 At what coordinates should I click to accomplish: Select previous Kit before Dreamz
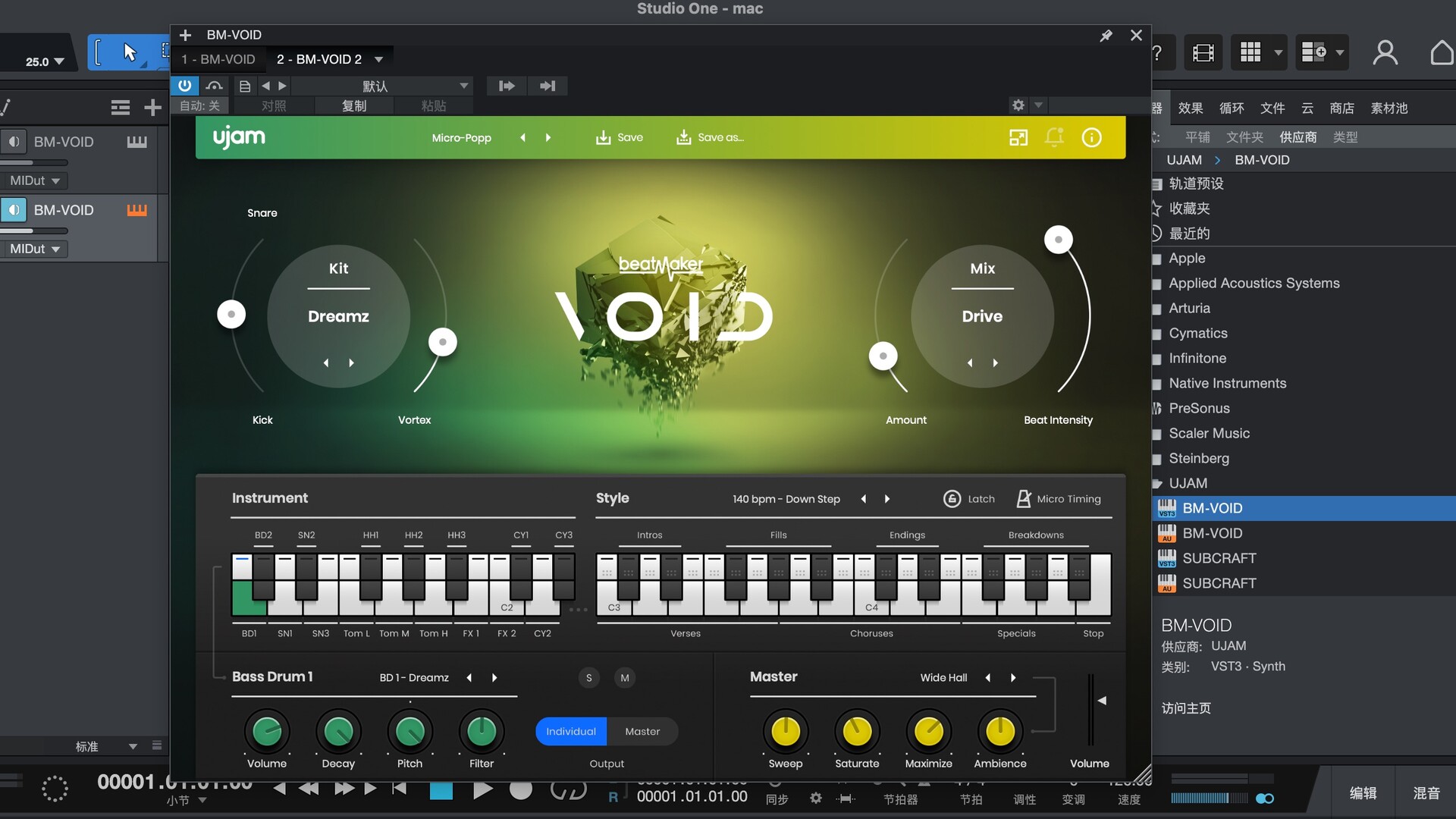(326, 362)
